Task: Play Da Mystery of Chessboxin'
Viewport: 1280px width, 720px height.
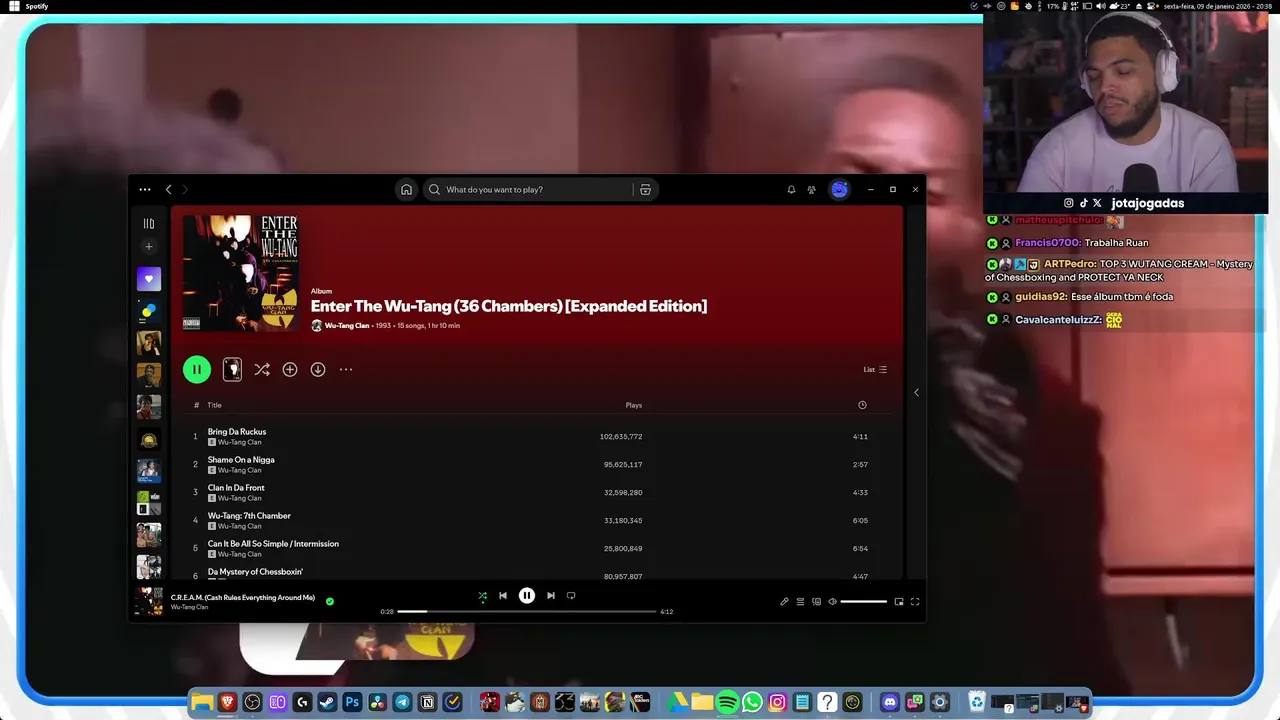Action: [255, 572]
